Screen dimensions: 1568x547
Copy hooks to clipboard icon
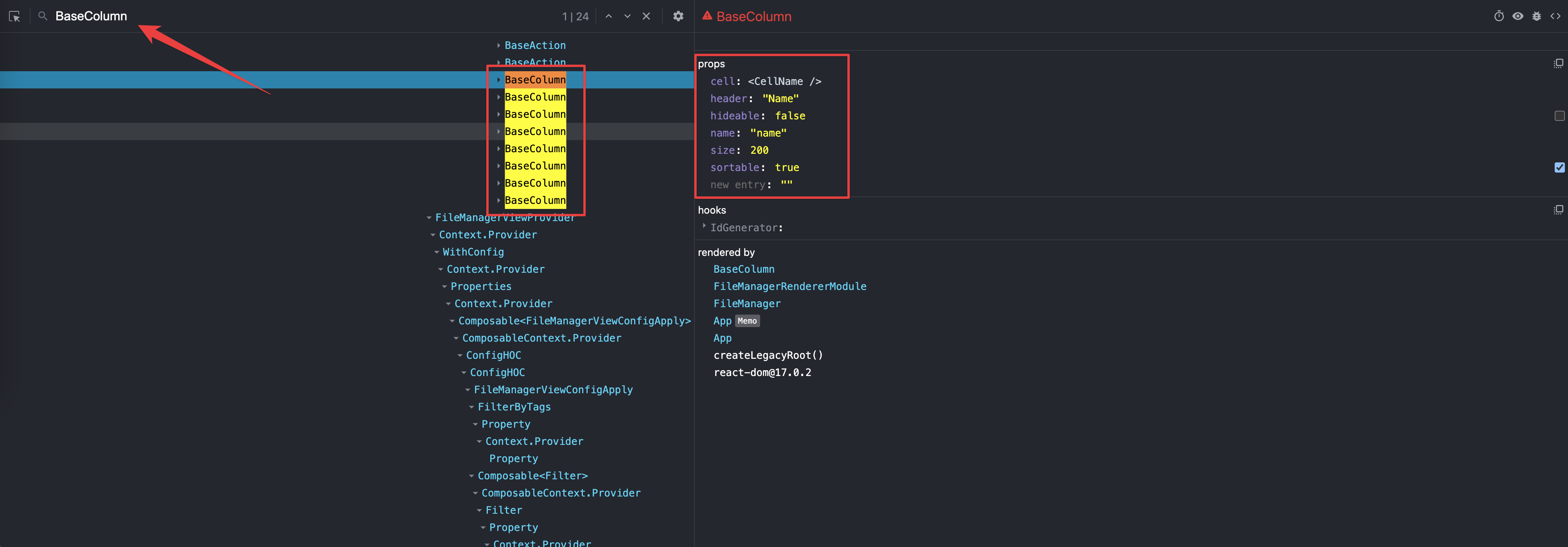click(x=1558, y=210)
